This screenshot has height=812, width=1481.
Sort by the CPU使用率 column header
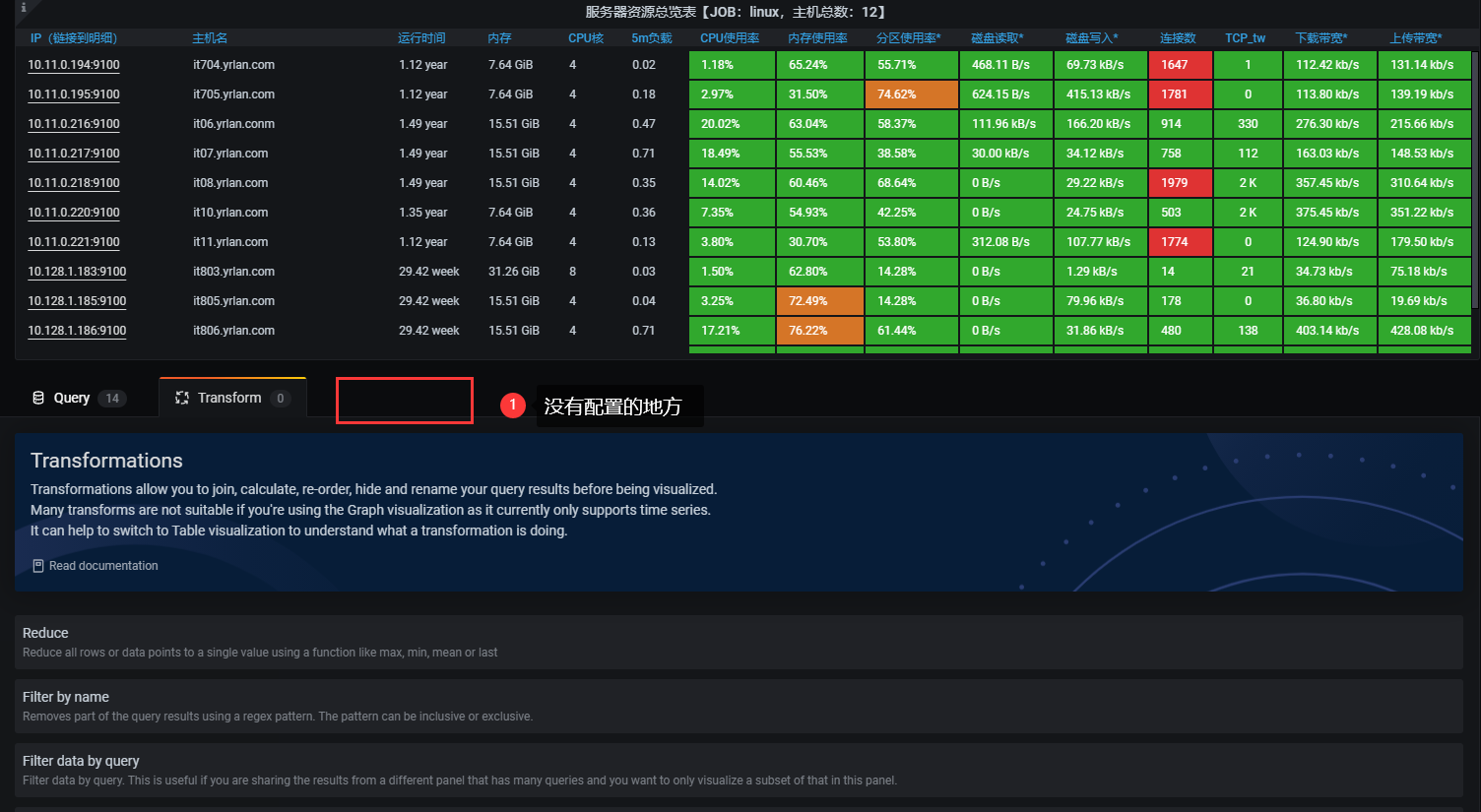coord(730,38)
